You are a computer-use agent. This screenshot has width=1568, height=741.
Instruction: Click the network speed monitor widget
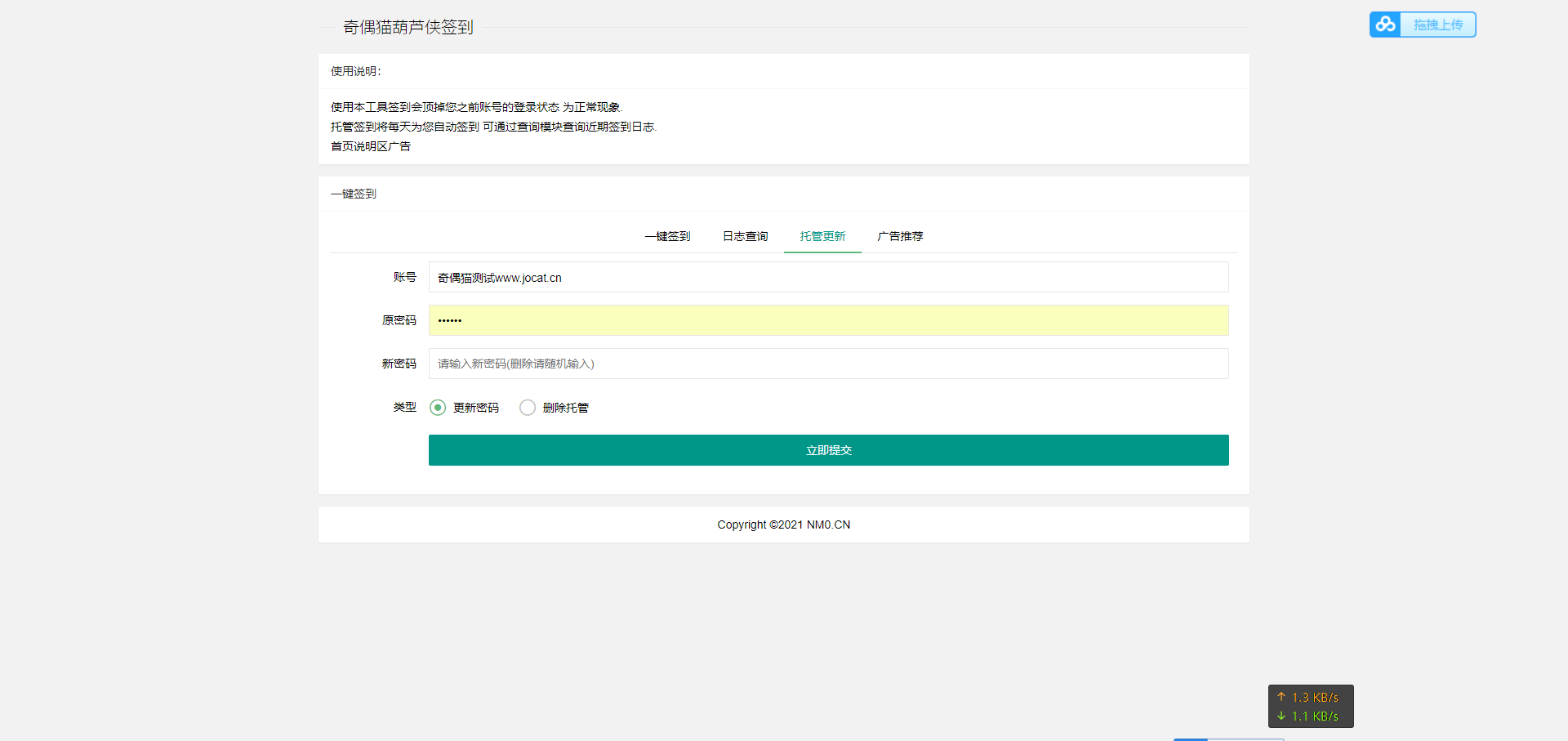[1311, 706]
